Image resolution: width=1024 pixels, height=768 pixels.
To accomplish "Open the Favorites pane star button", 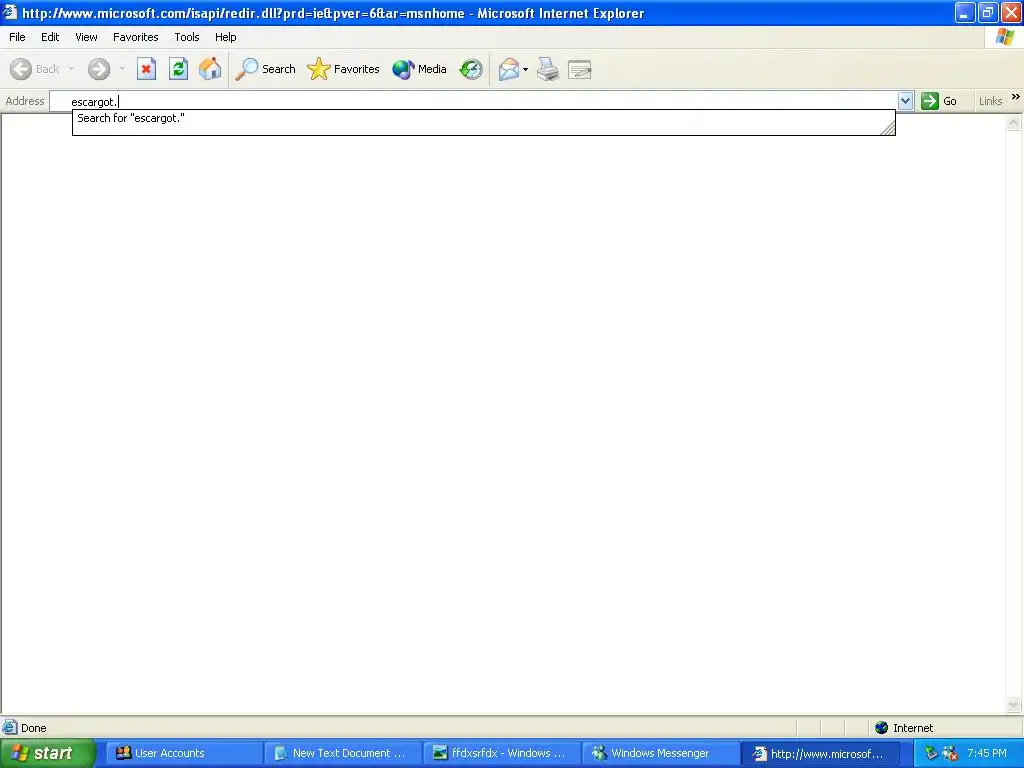I will pos(344,69).
